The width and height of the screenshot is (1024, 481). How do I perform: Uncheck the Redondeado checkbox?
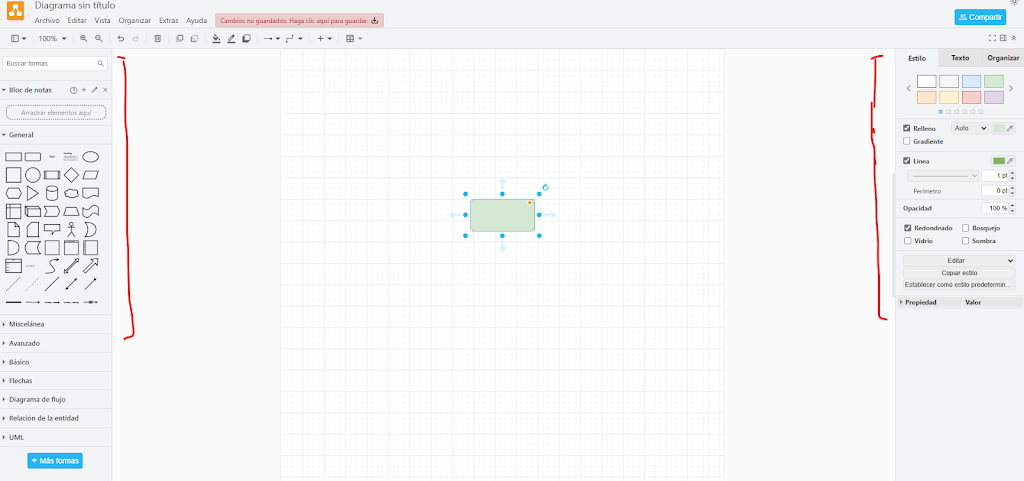(x=907, y=228)
